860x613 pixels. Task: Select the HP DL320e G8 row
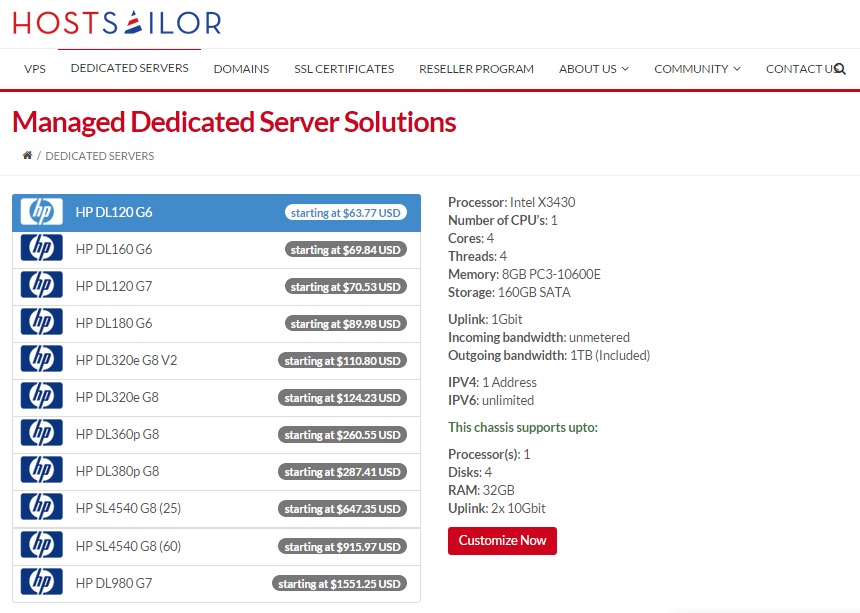[x=117, y=397]
